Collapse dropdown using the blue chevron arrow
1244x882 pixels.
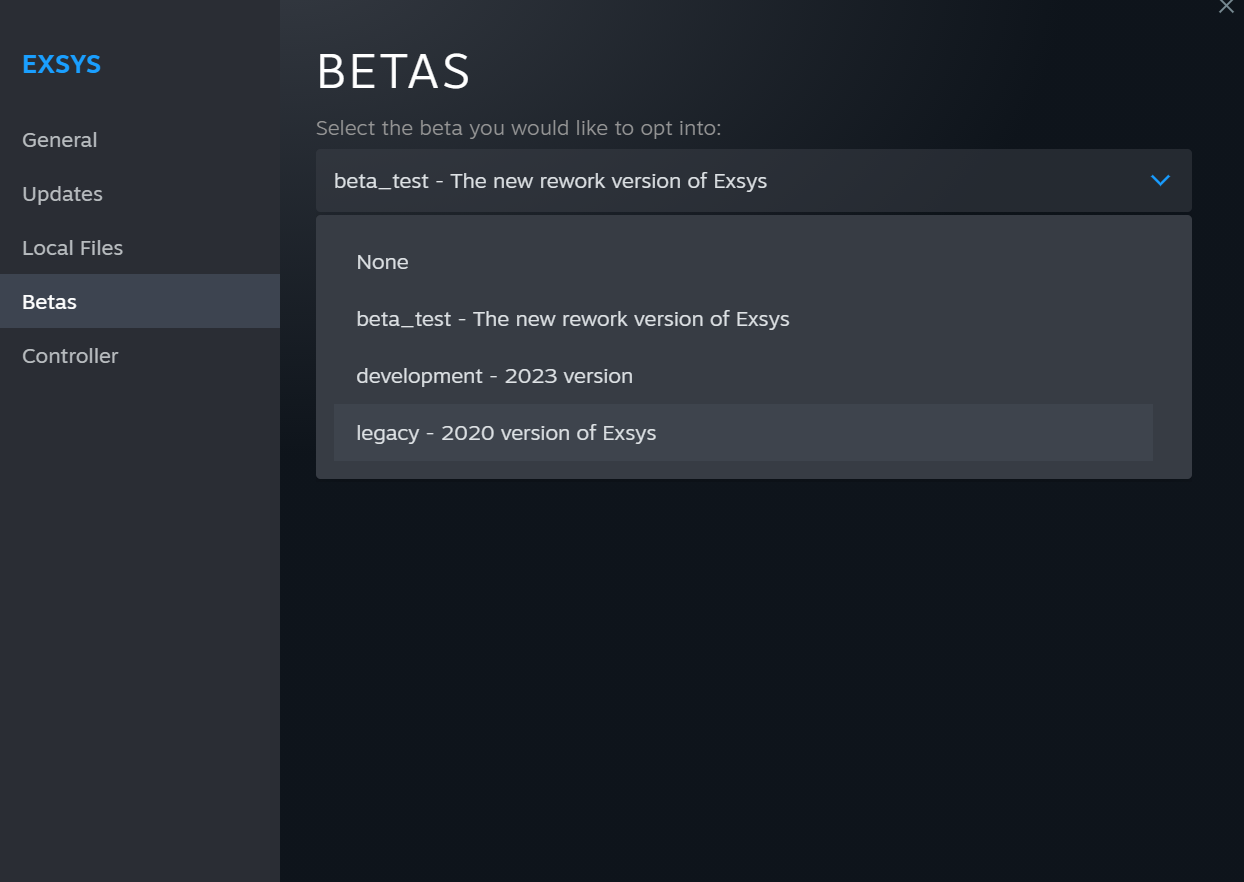(1160, 181)
